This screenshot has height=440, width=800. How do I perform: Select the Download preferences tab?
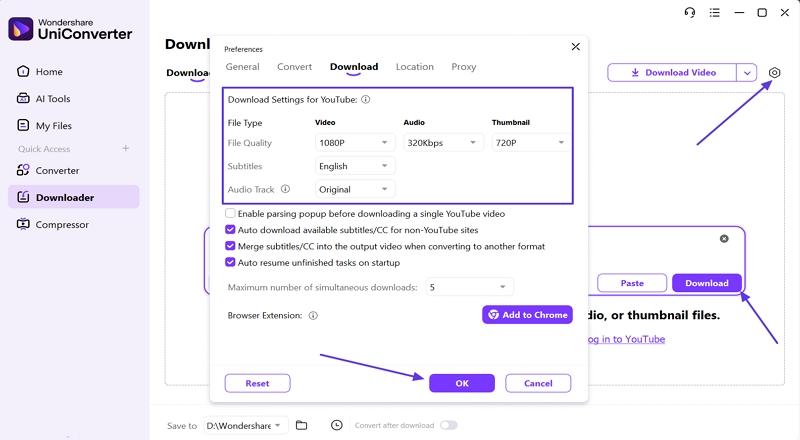tap(354, 67)
